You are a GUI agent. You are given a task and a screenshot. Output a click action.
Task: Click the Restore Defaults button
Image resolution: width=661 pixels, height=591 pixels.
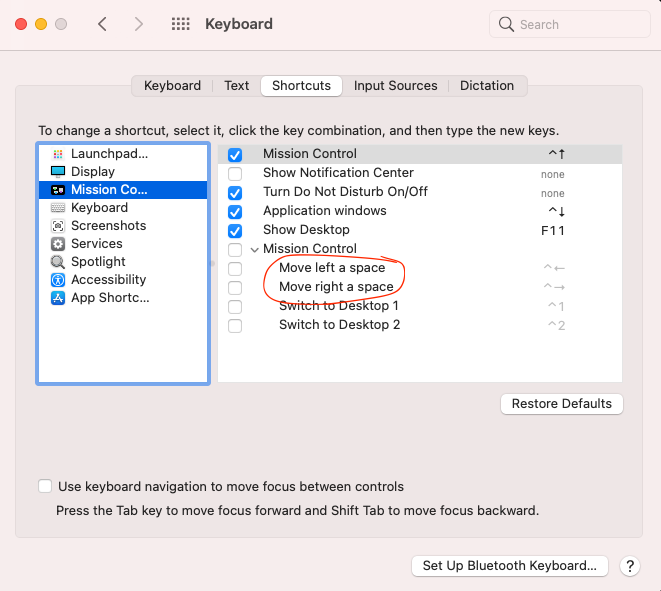(x=561, y=404)
